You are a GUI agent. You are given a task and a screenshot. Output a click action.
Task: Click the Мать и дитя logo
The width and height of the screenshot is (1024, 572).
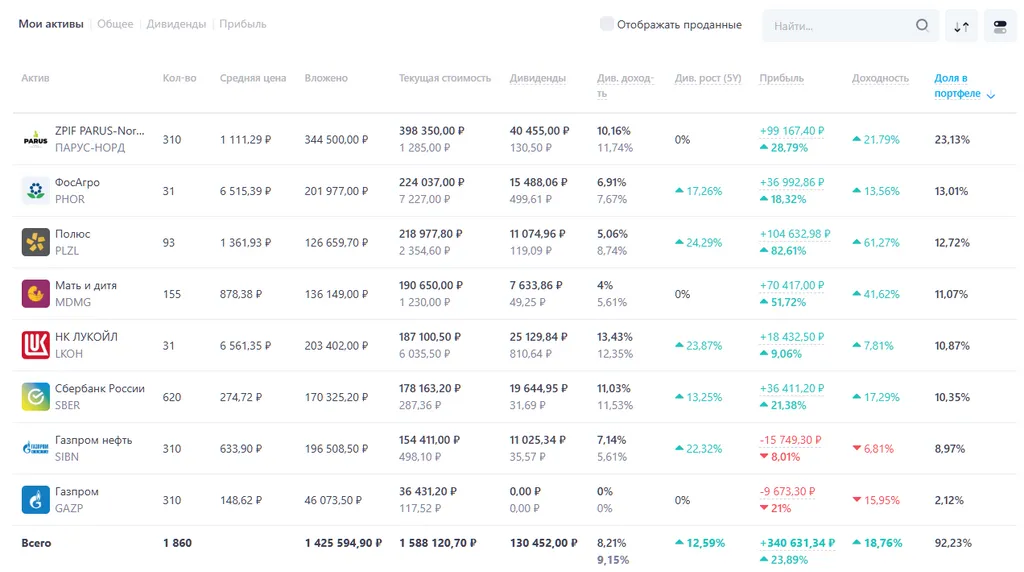(x=35, y=294)
